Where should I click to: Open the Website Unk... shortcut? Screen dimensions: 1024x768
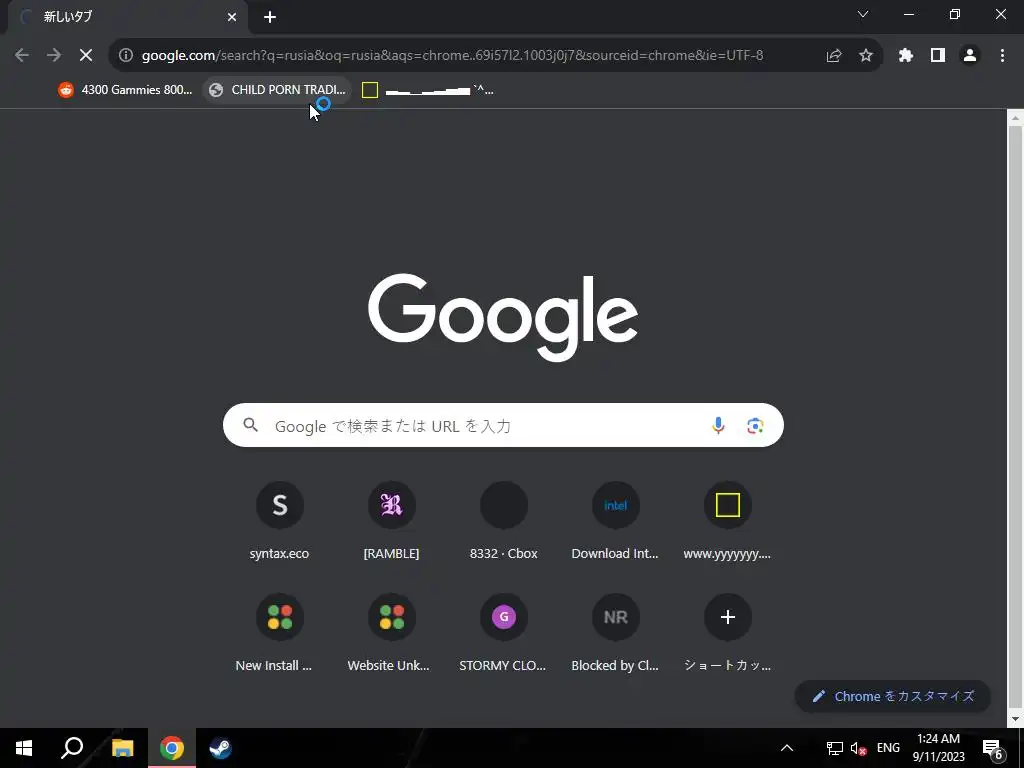pos(391,633)
